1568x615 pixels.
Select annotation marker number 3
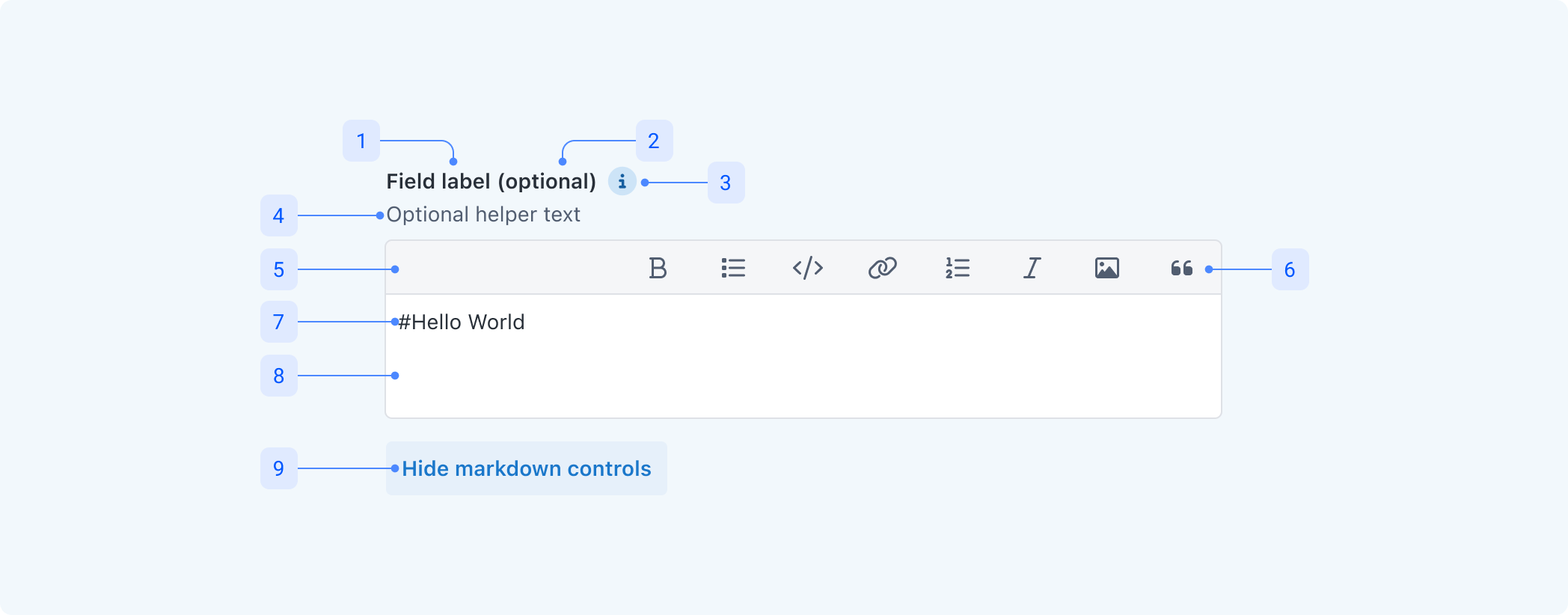pyautogui.click(x=726, y=183)
